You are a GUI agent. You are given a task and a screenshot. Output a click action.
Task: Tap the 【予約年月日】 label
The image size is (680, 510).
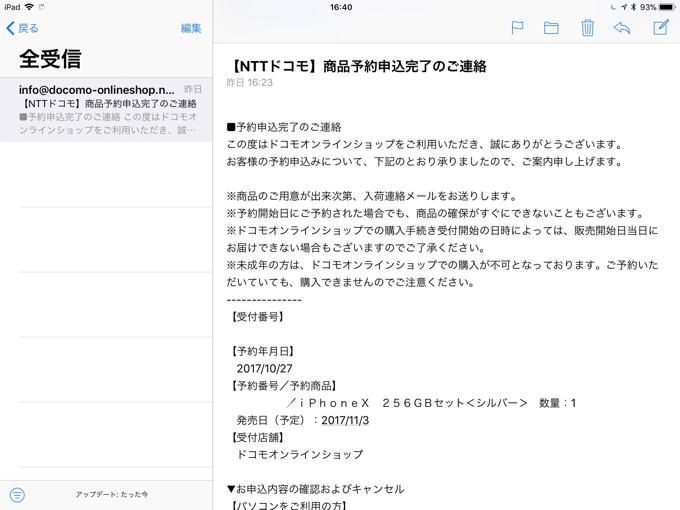click(263, 351)
